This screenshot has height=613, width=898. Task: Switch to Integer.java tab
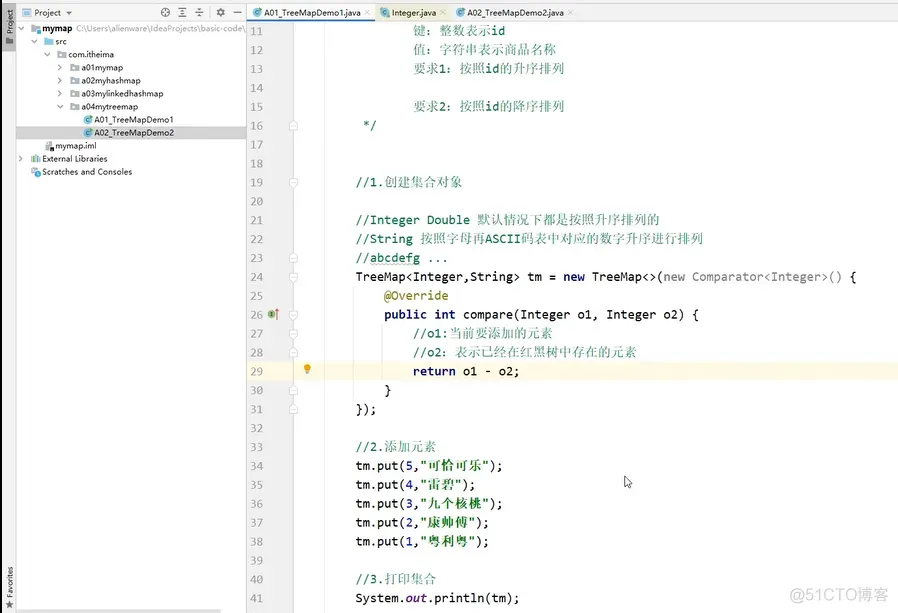(x=413, y=13)
